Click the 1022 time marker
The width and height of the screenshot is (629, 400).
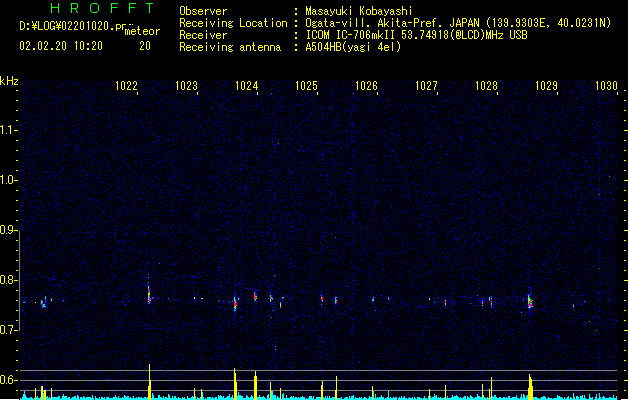126,86
